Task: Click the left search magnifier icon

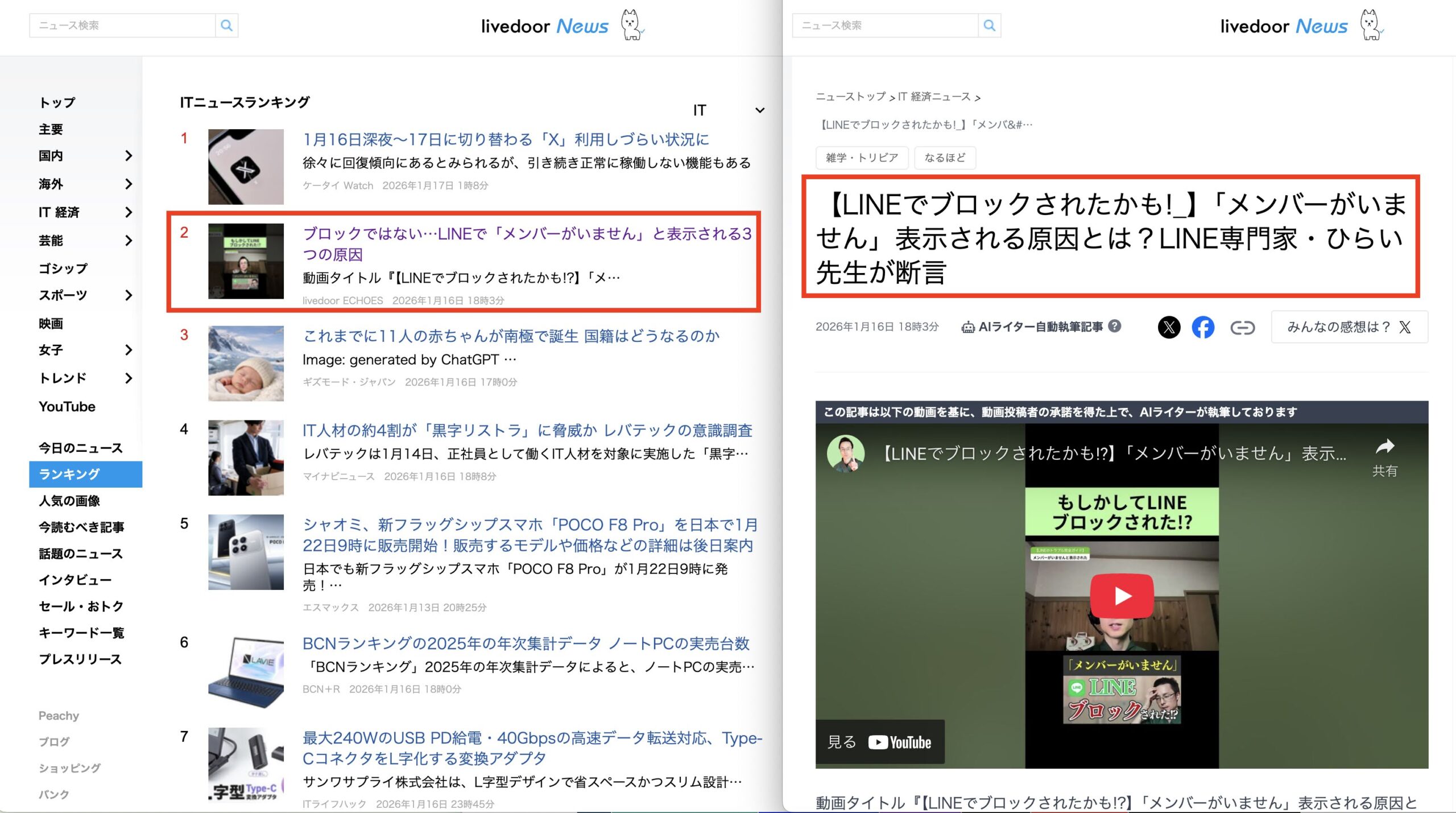Action: tap(226, 26)
